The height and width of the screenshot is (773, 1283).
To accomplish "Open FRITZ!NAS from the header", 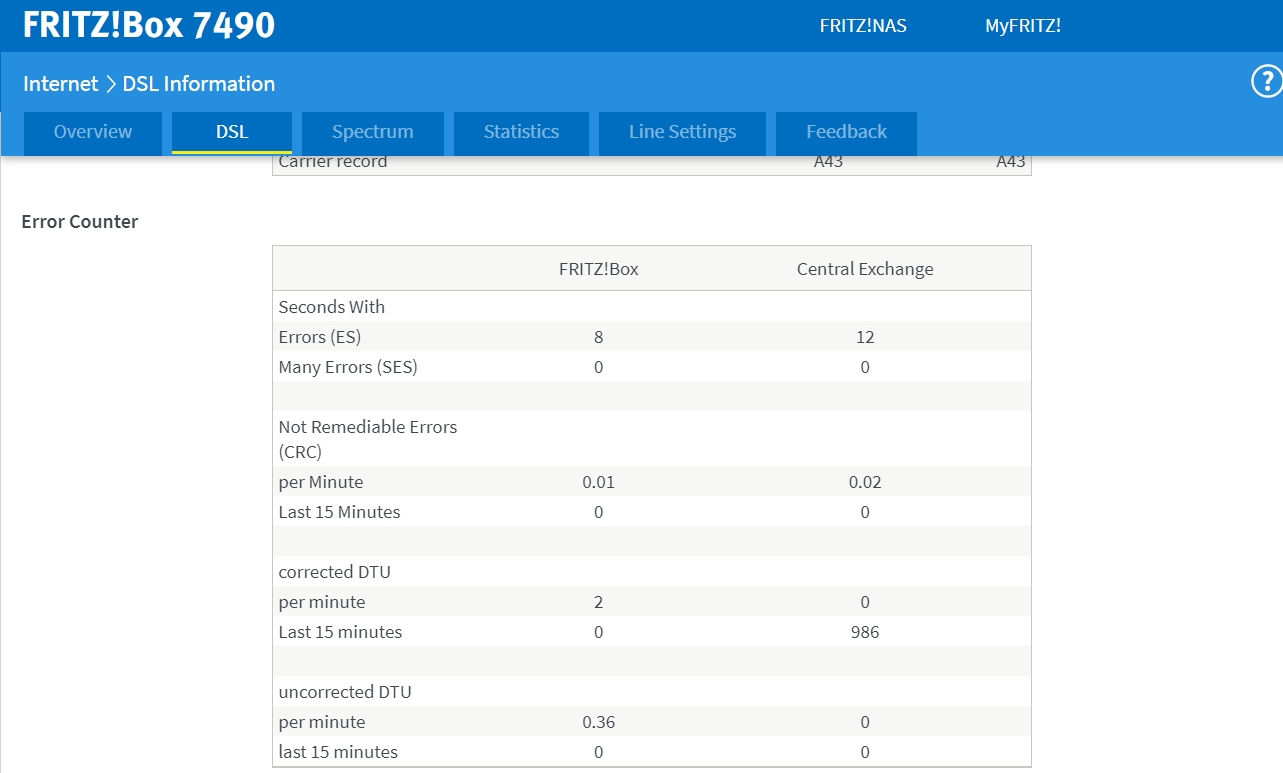I will pyautogui.click(x=862, y=26).
